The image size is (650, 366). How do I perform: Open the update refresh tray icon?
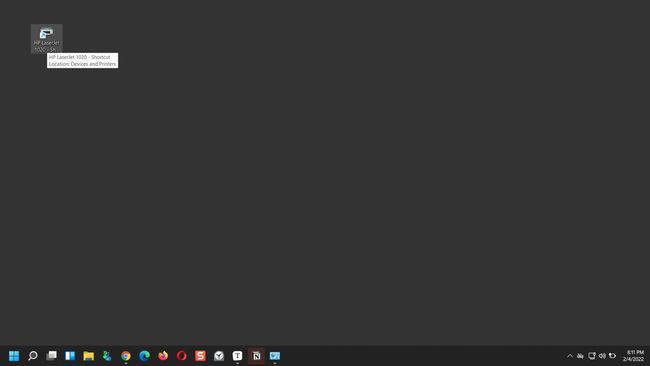613,356
